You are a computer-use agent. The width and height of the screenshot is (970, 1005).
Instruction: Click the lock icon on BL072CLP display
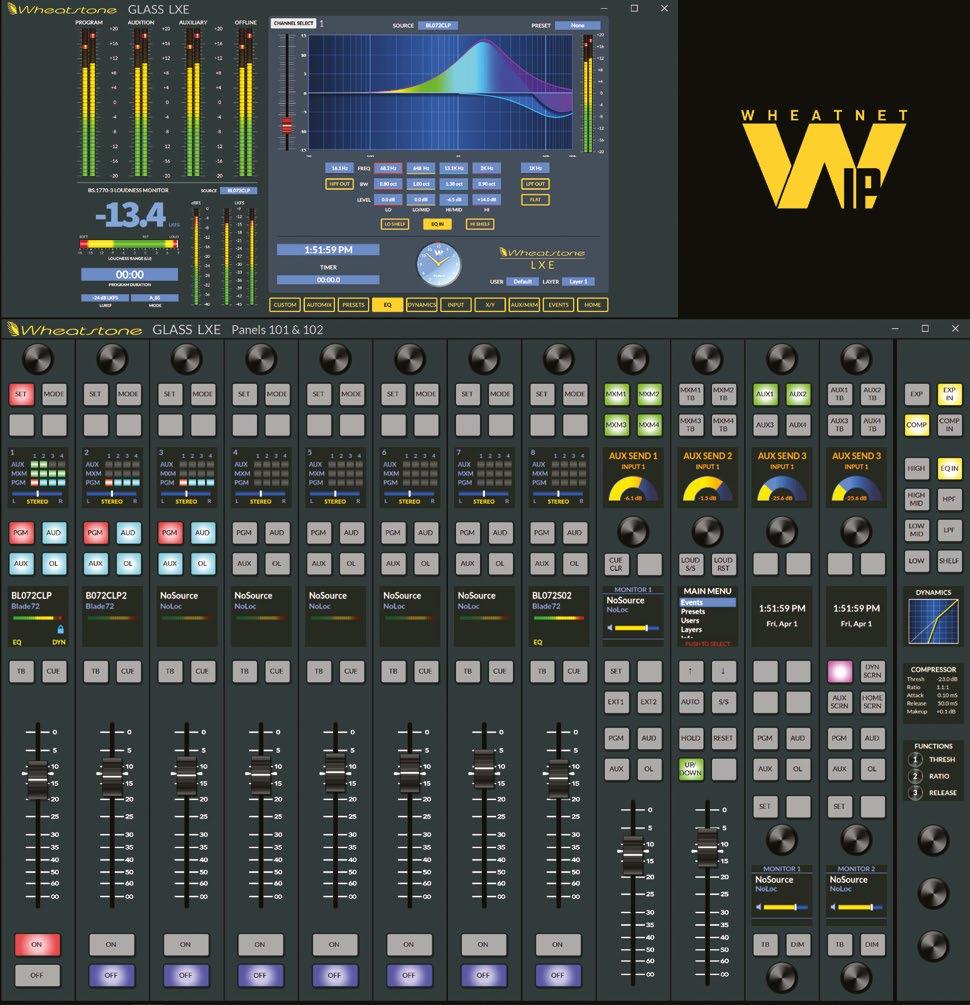[x=60, y=629]
